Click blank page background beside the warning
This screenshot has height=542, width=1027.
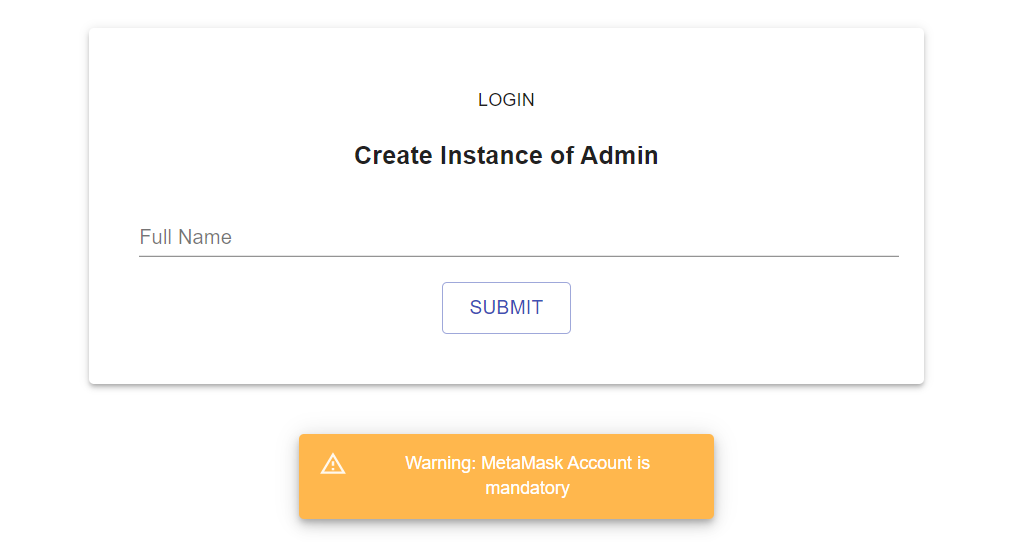[x=851, y=477]
